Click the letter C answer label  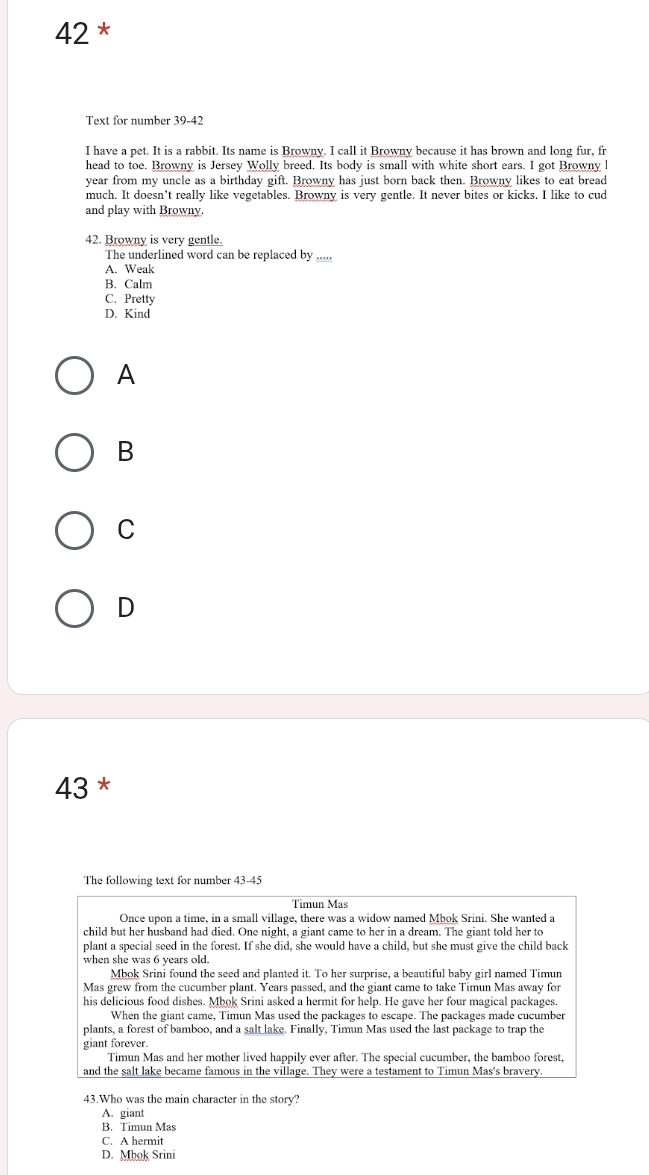(126, 529)
